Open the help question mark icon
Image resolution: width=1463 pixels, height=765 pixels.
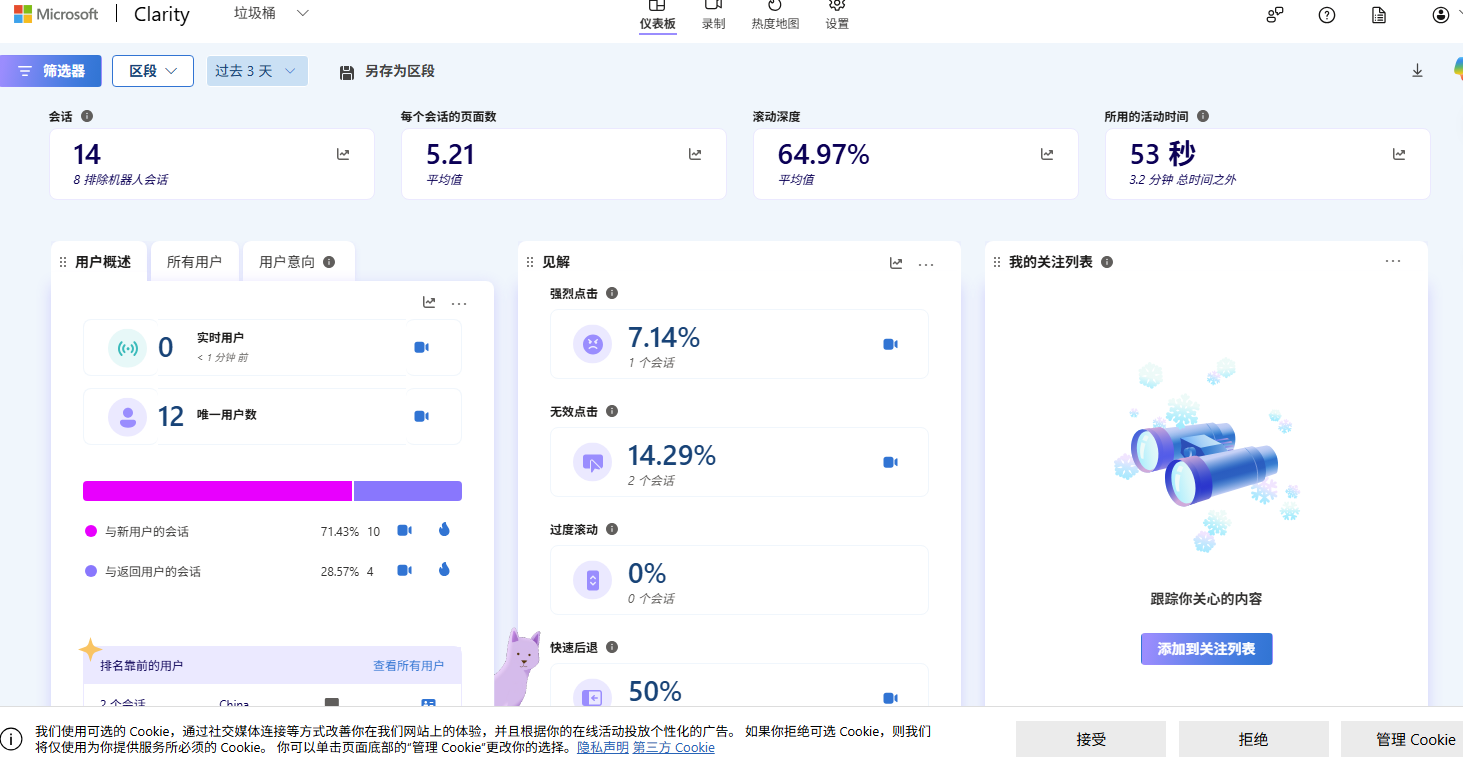1327,15
